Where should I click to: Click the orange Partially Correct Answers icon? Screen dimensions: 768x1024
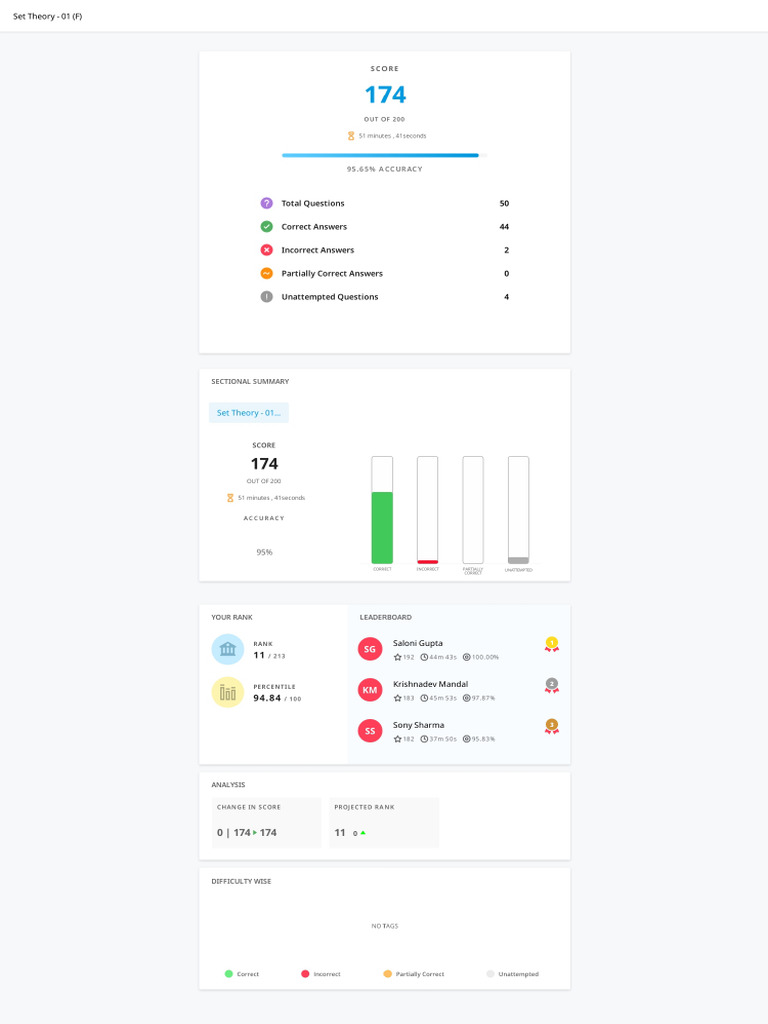tap(266, 274)
